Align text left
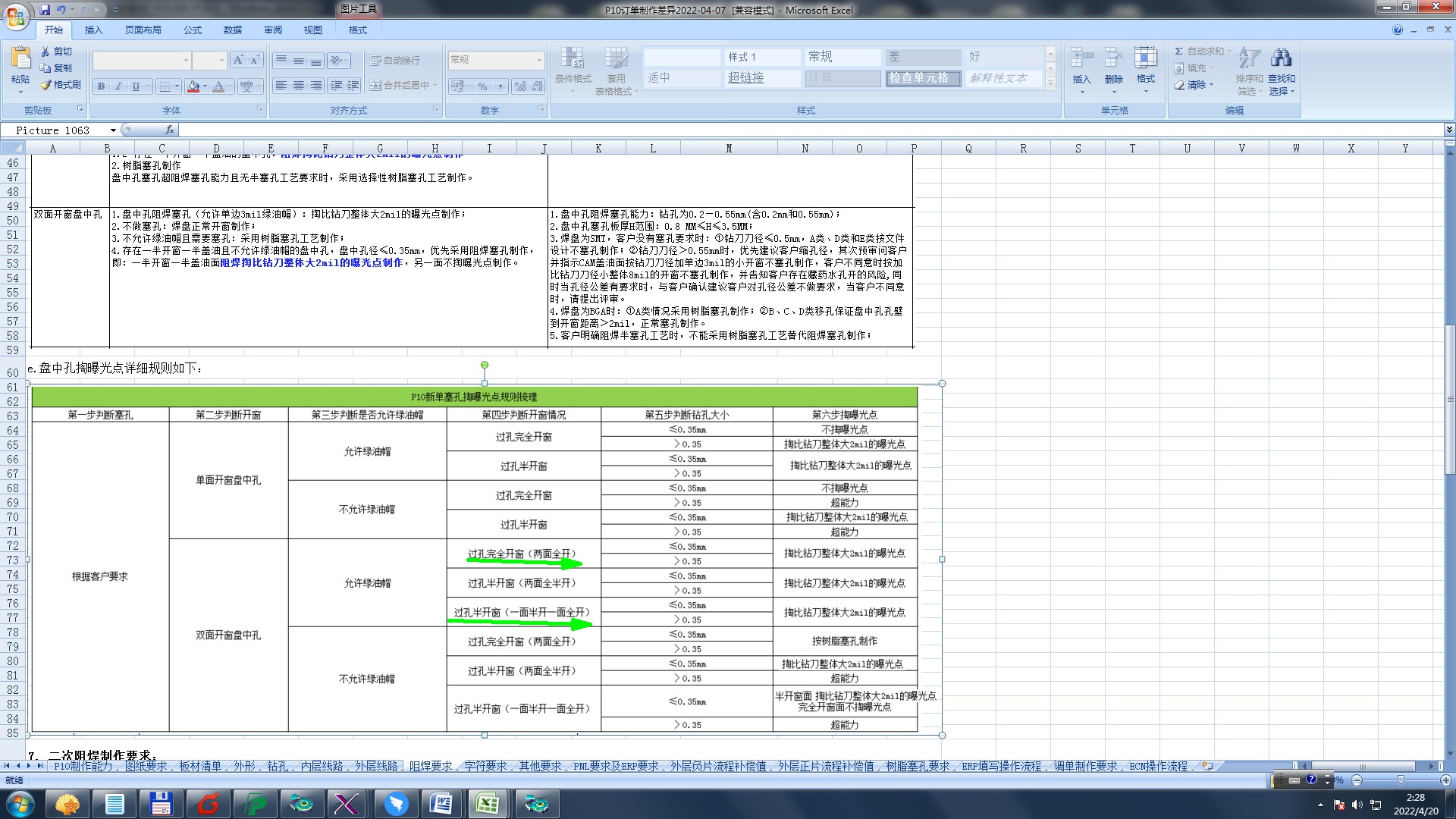 (x=281, y=86)
